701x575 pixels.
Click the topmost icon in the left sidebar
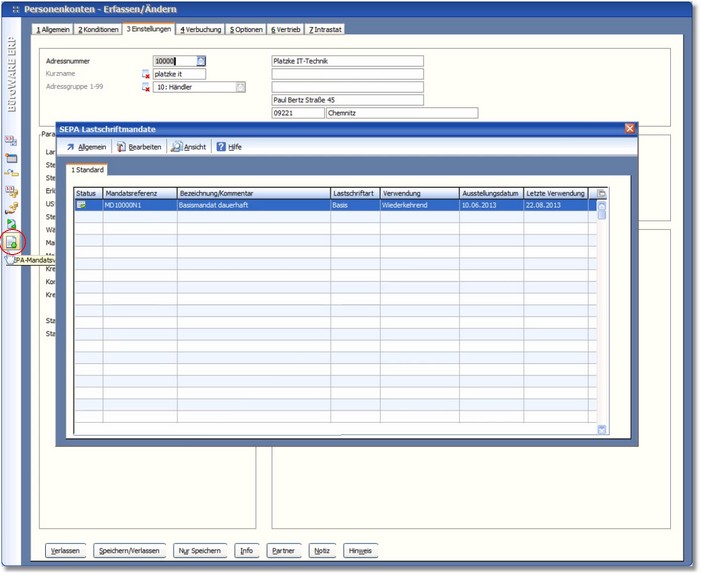coord(12,141)
